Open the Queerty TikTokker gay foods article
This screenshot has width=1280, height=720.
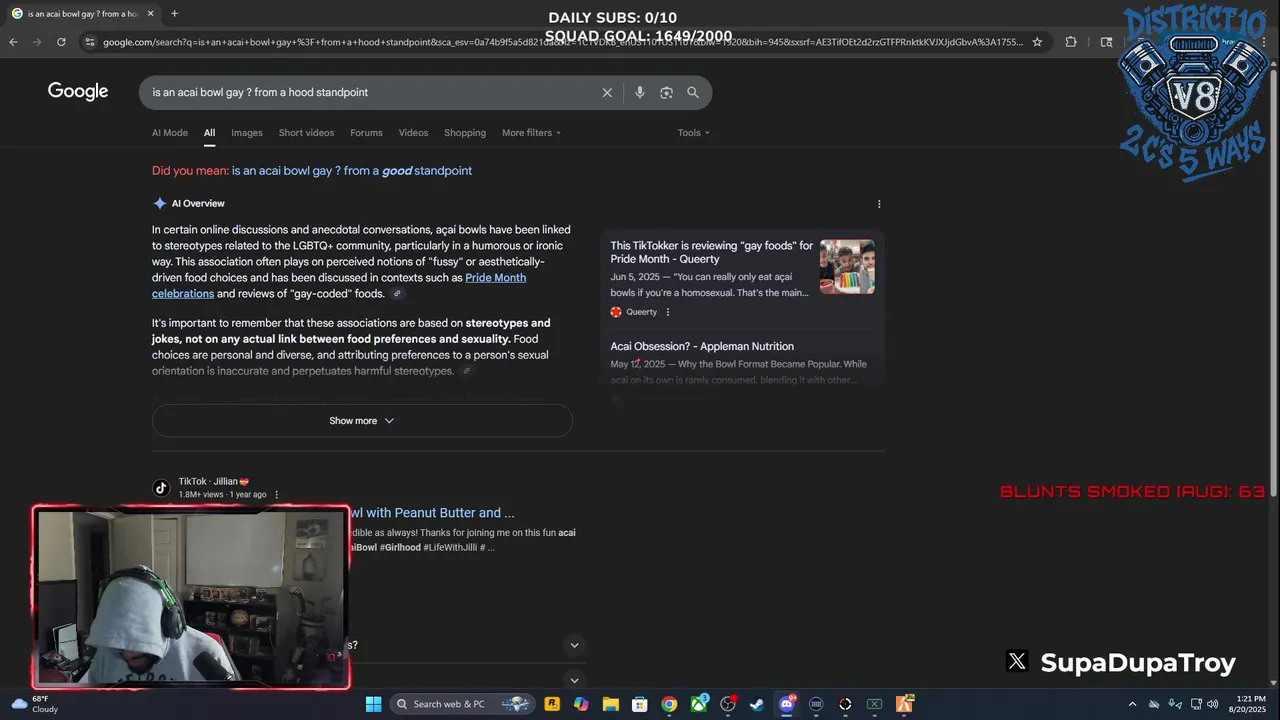712,252
